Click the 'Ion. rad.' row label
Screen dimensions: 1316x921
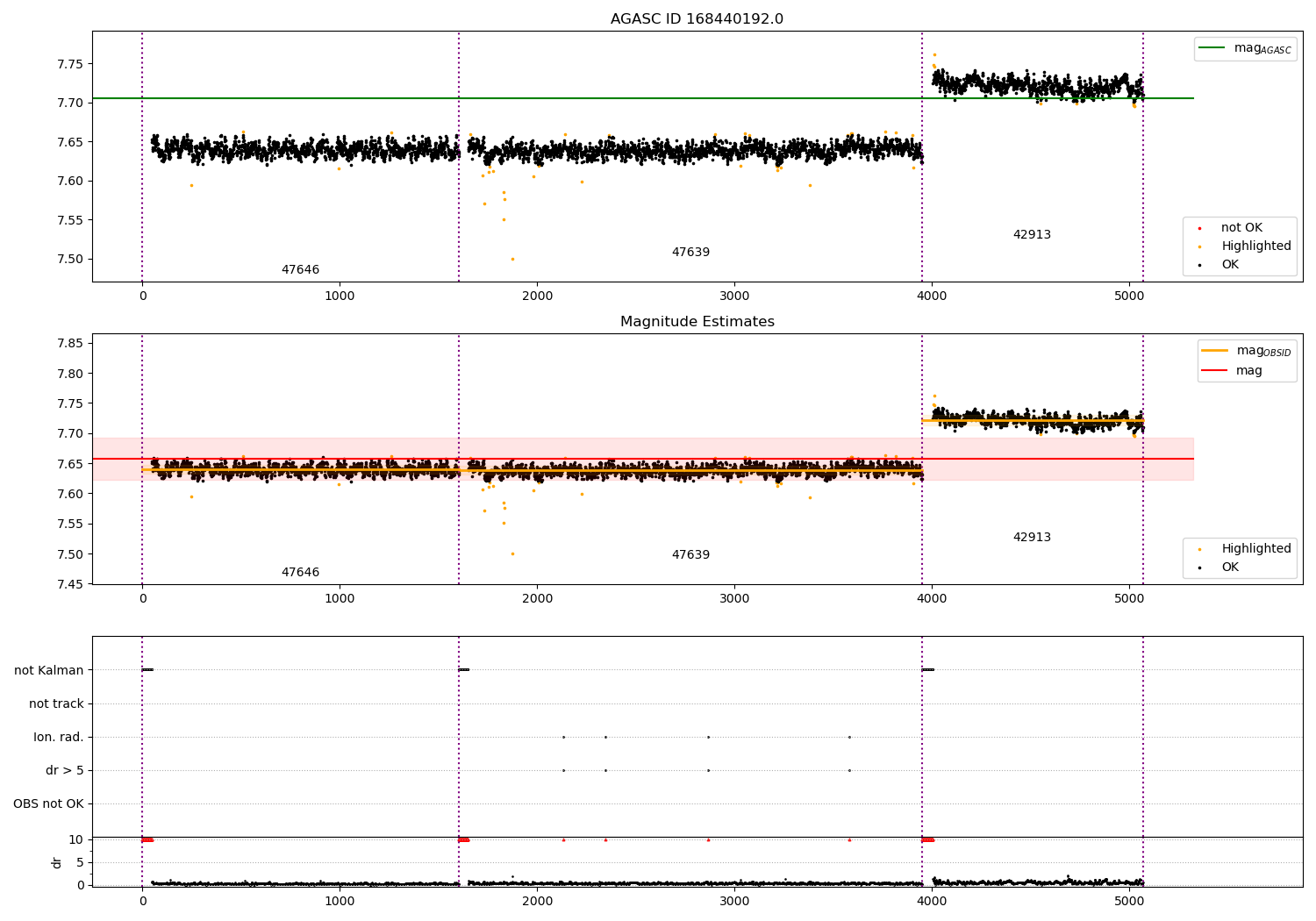coord(59,738)
